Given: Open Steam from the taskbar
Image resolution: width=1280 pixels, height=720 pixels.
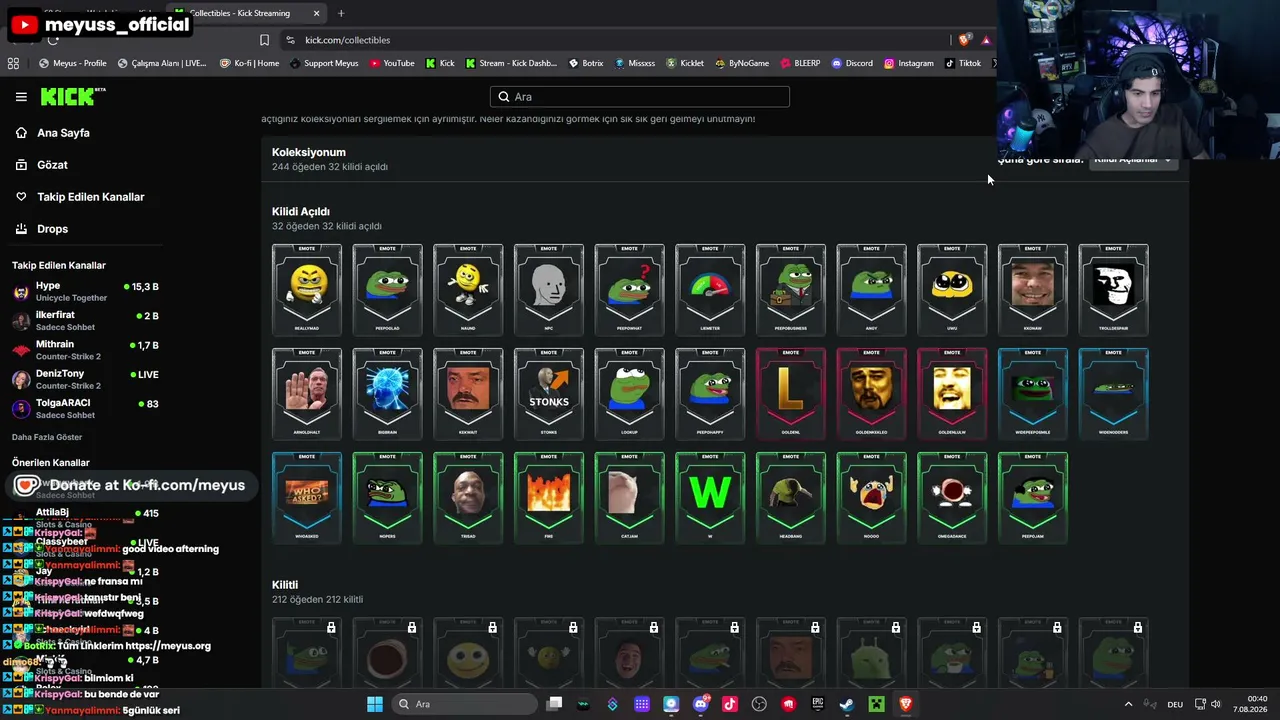Looking at the screenshot, I should (x=846, y=704).
